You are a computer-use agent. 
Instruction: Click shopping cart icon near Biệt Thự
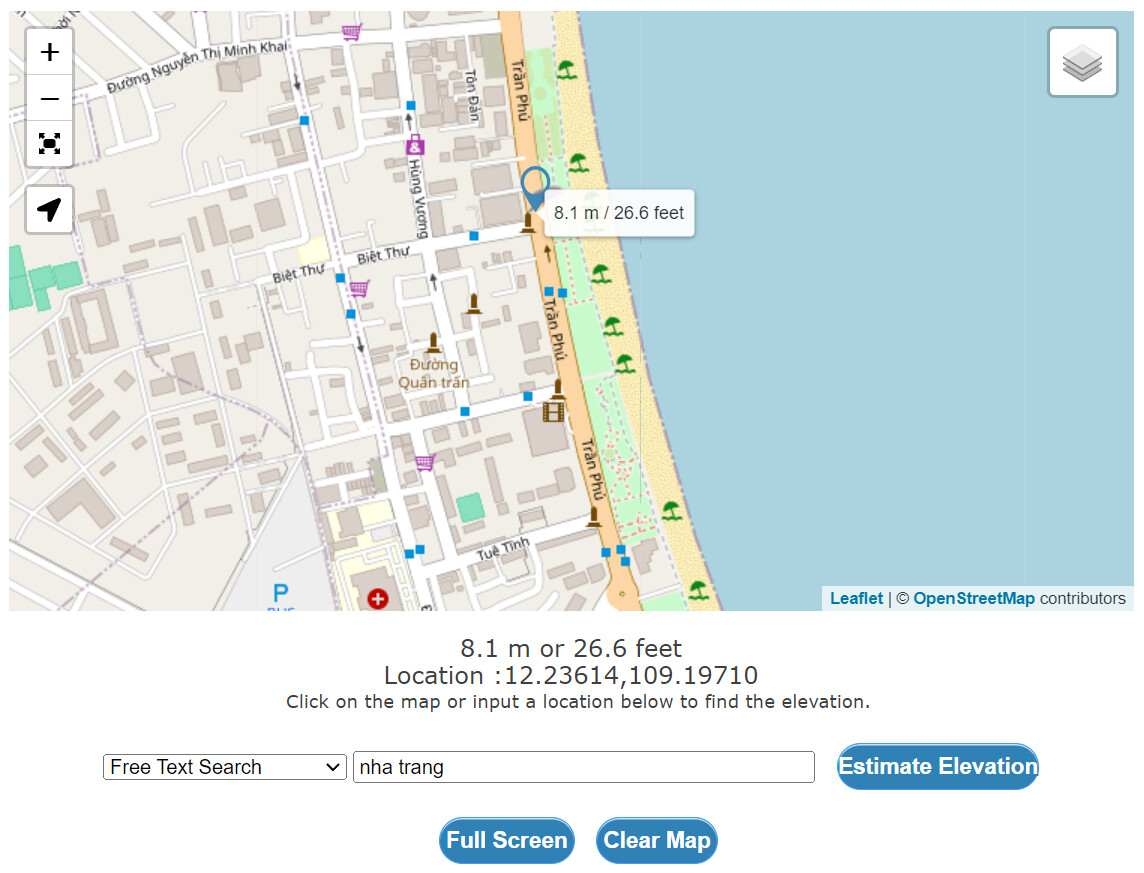(x=359, y=289)
